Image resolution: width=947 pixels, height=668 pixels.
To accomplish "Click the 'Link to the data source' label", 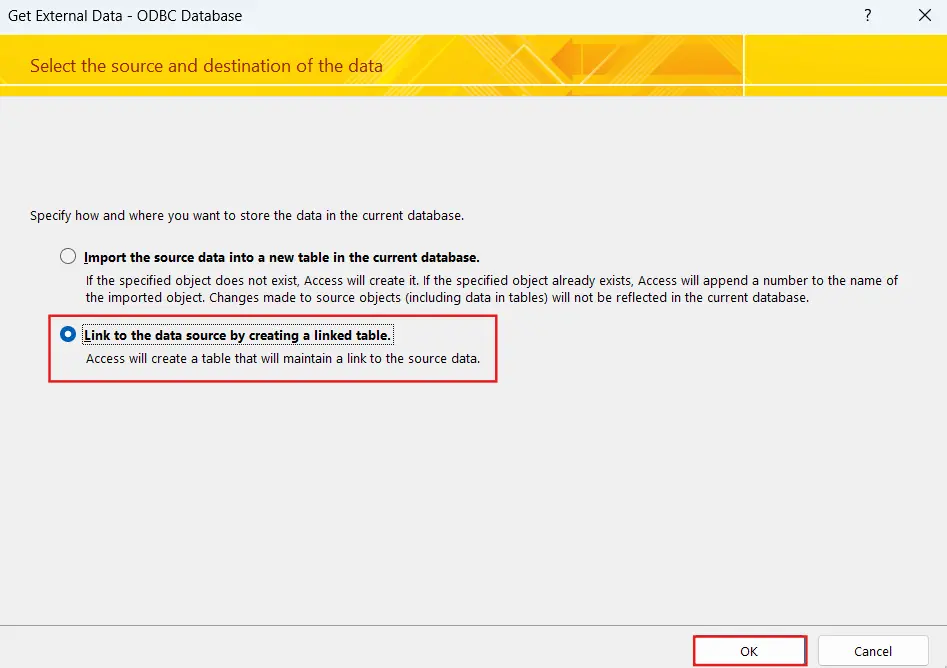I will point(237,335).
